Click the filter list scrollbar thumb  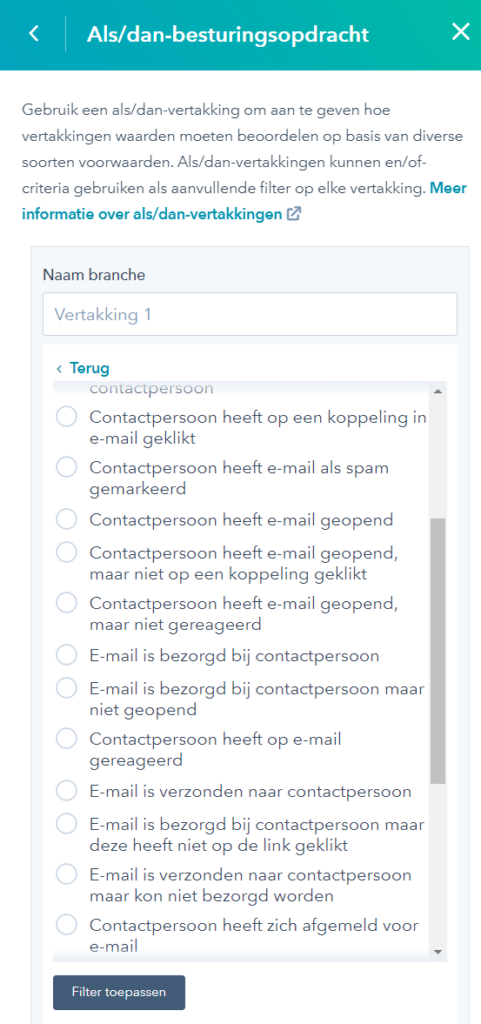[x=437, y=651]
